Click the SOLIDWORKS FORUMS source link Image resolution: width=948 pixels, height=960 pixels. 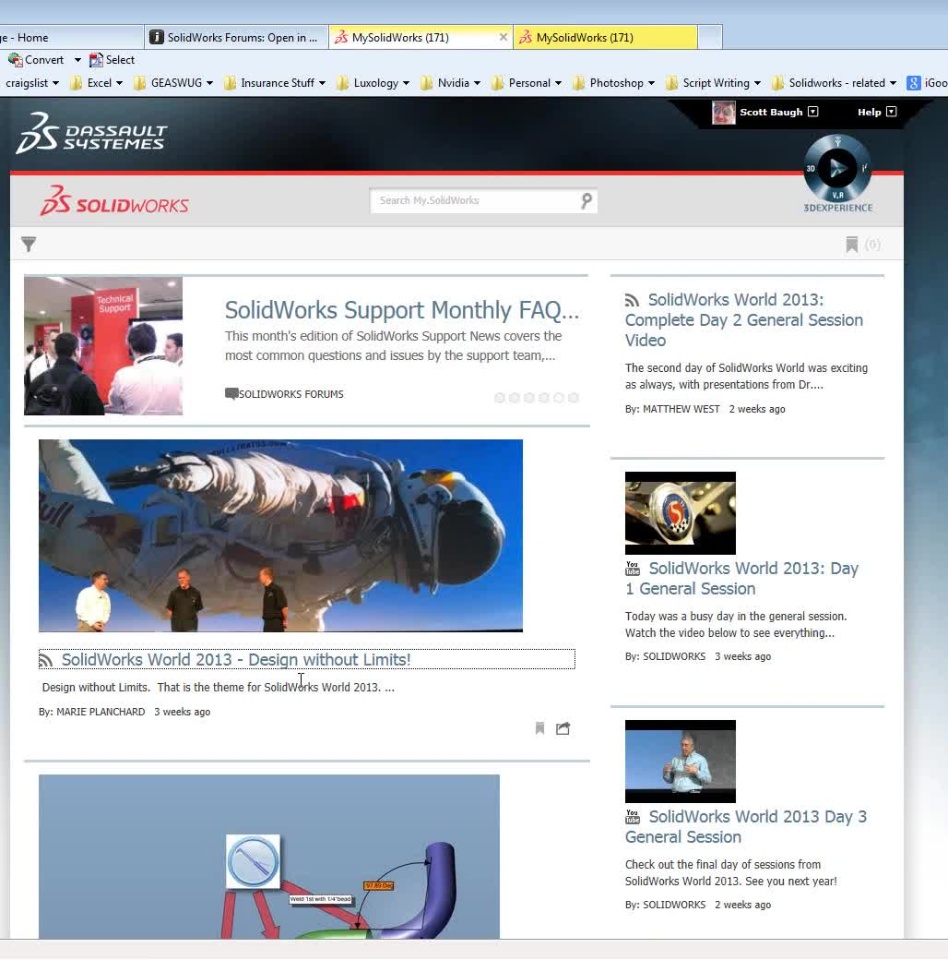pyautogui.click(x=291, y=394)
